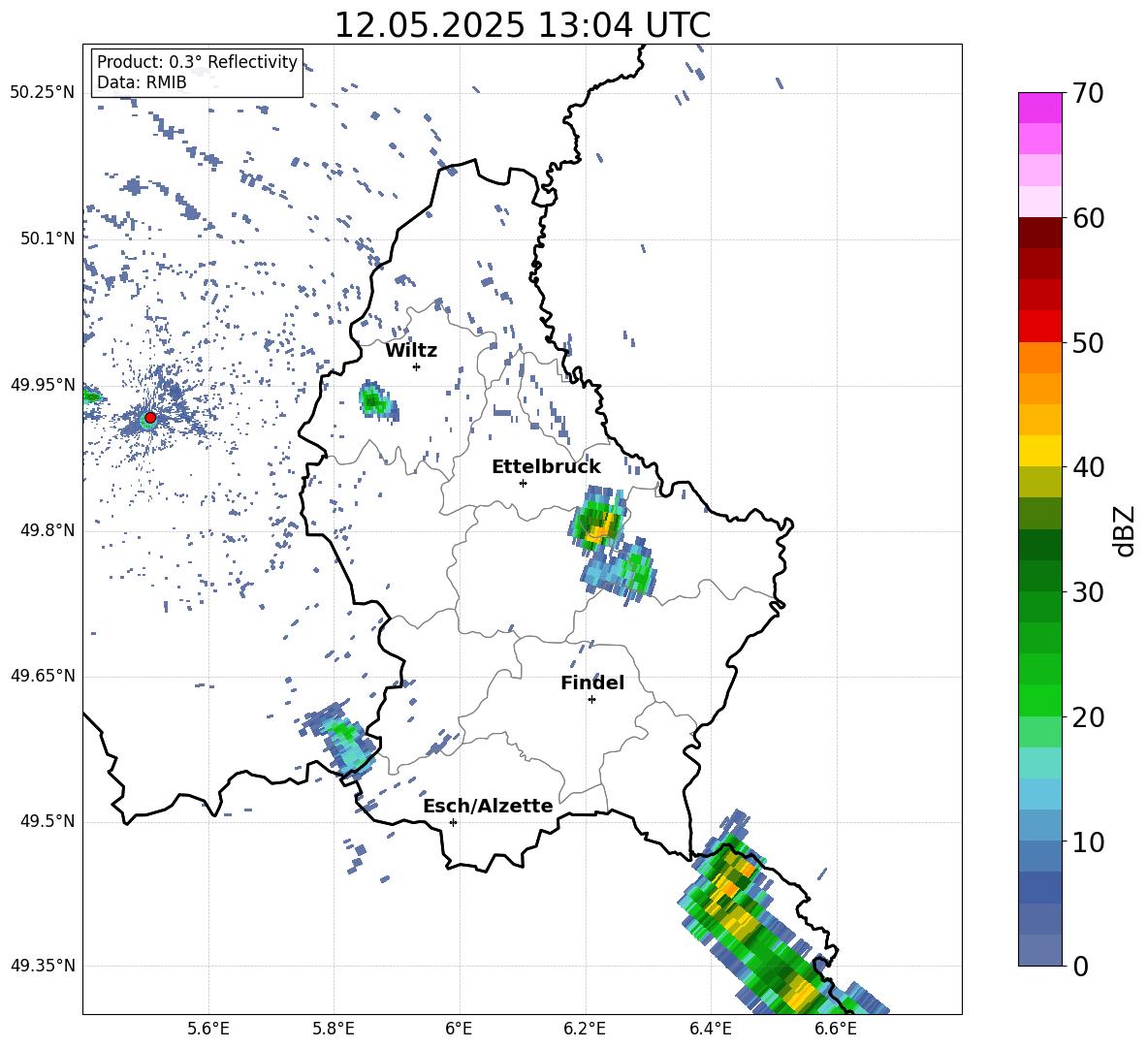Click the 49.95°N latitude label
This screenshot has height=1048, width=1148.
coord(43,385)
